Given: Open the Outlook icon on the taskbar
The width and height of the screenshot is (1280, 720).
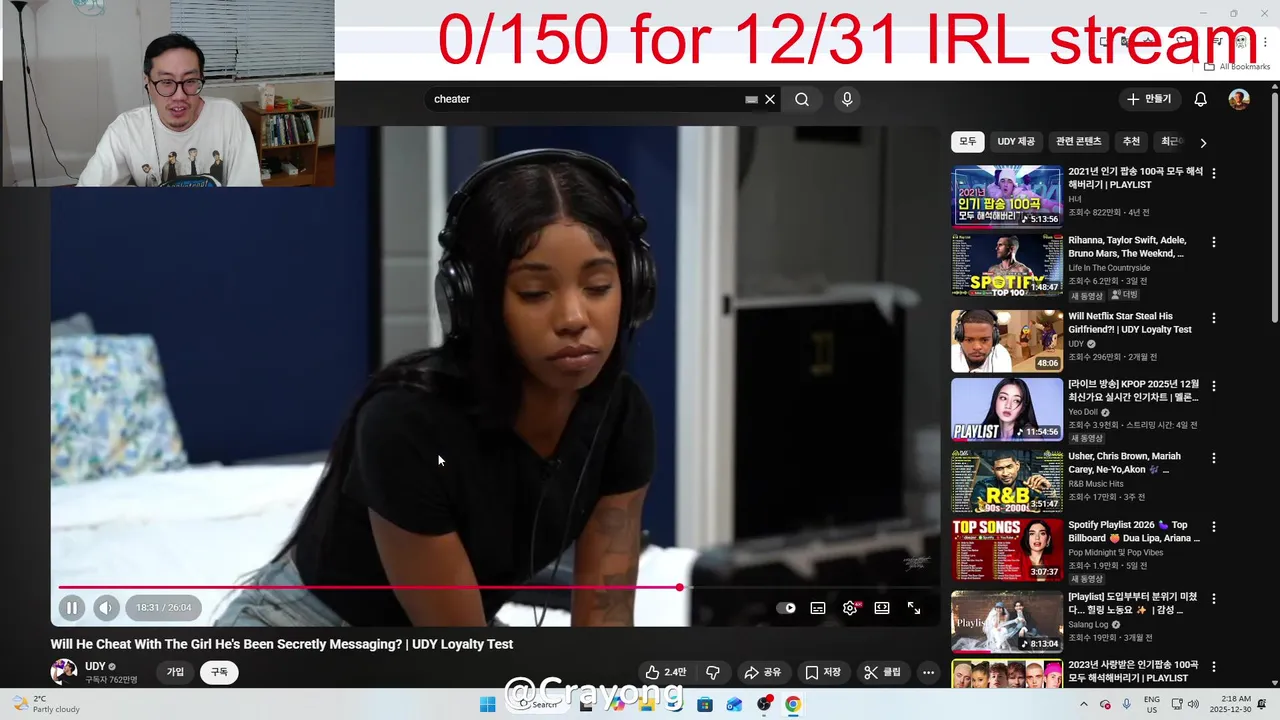Looking at the screenshot, I should [734, 704].
